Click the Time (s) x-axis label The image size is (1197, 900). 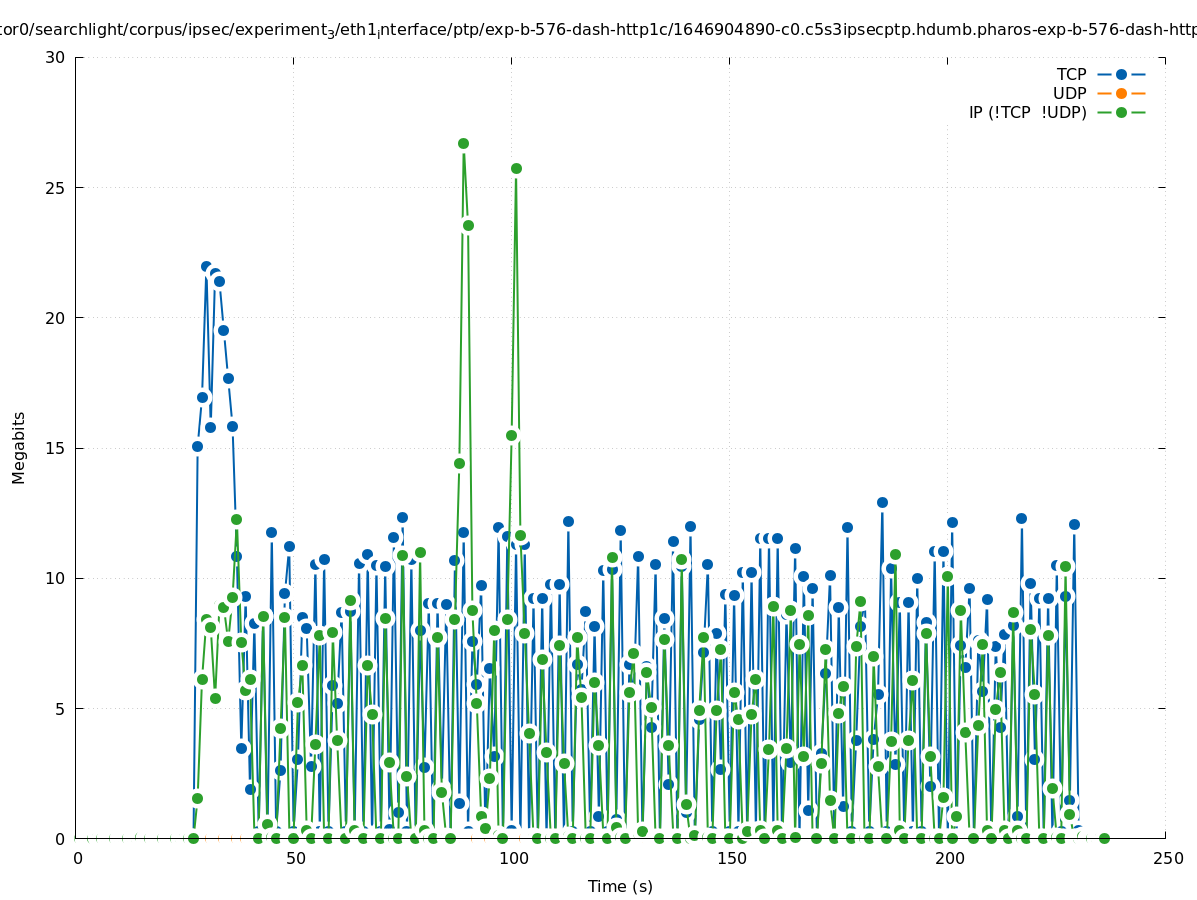[x=620, y=886]
